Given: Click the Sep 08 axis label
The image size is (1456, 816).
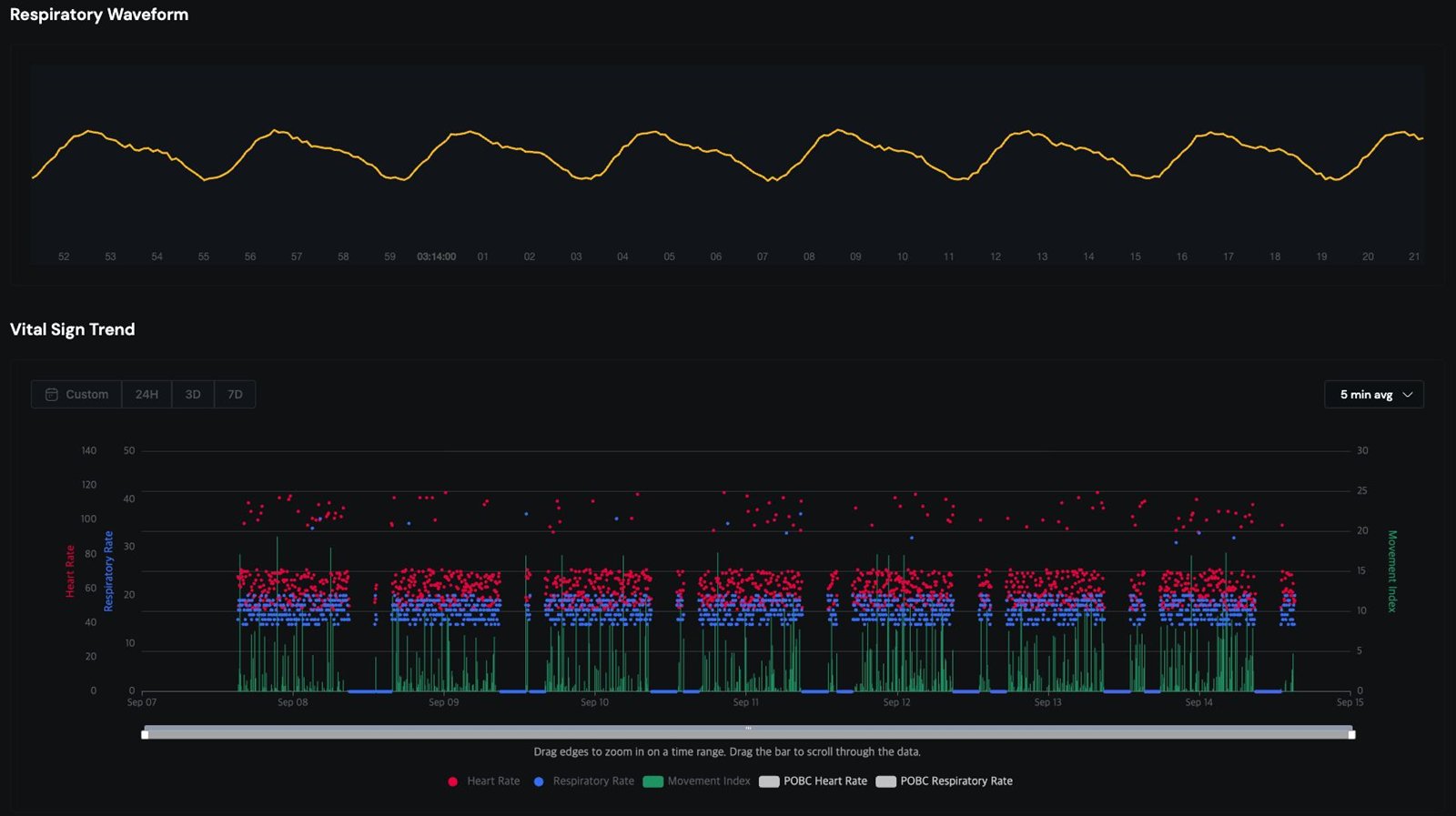Looking at the screenshot, I should tap(293, 702).
